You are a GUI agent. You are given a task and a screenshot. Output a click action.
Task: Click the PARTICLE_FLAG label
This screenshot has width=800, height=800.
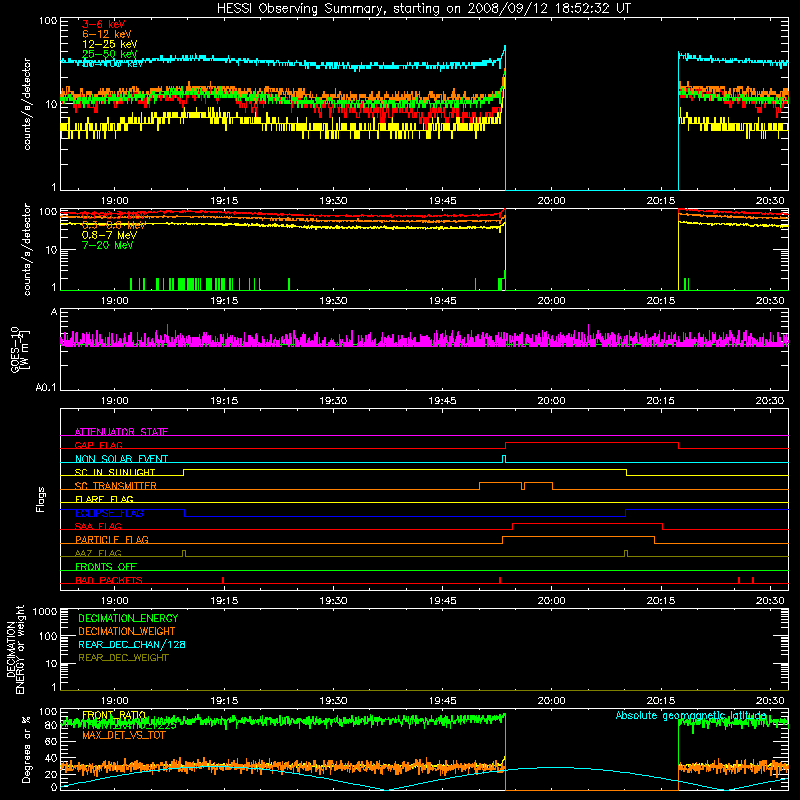pos(112,539)
